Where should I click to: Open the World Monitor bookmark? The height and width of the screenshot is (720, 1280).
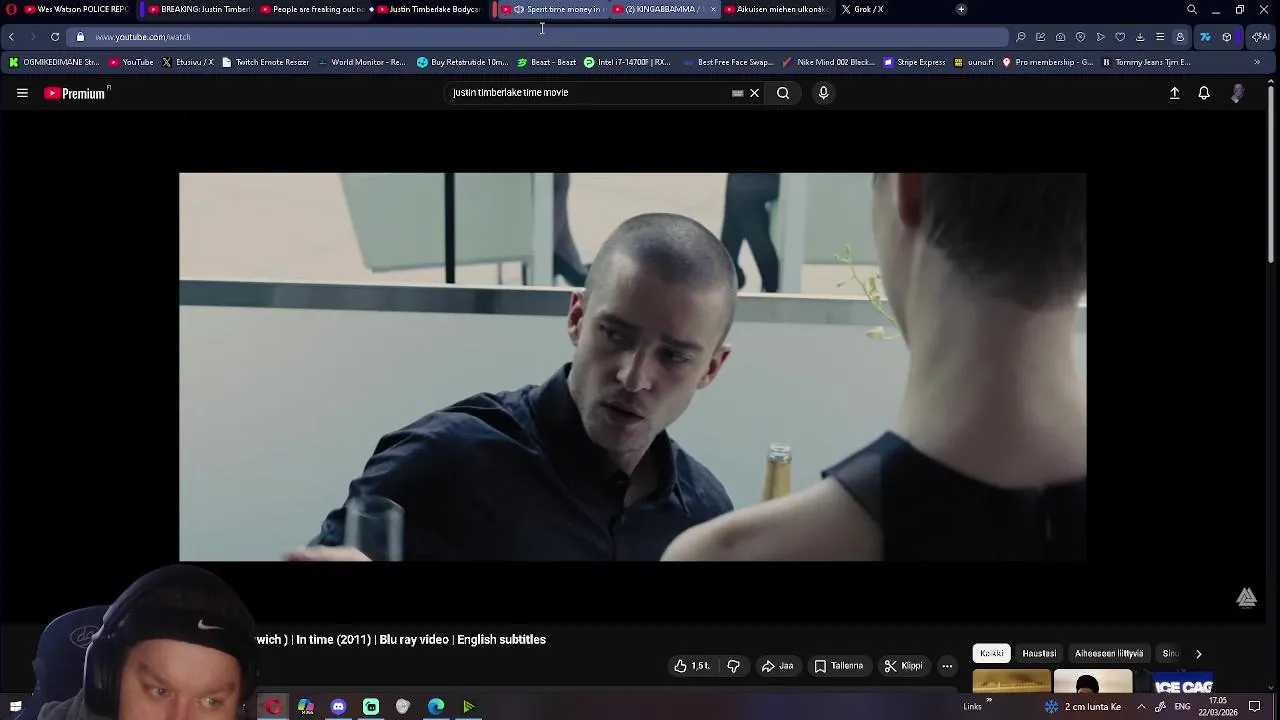click(x=361, y=62)
